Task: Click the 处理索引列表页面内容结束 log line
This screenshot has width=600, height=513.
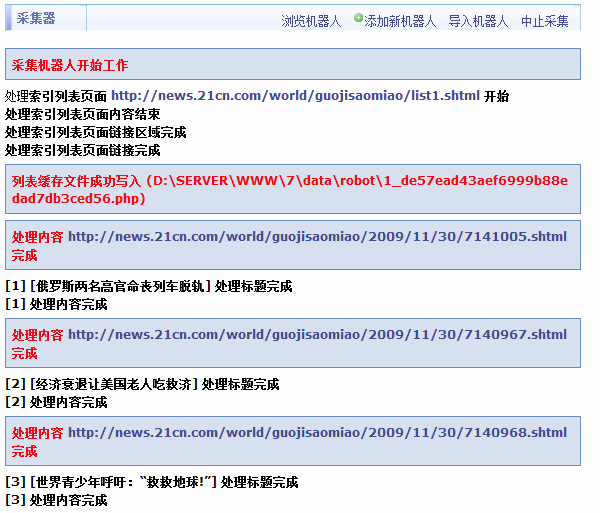Action: pos(82,115)
